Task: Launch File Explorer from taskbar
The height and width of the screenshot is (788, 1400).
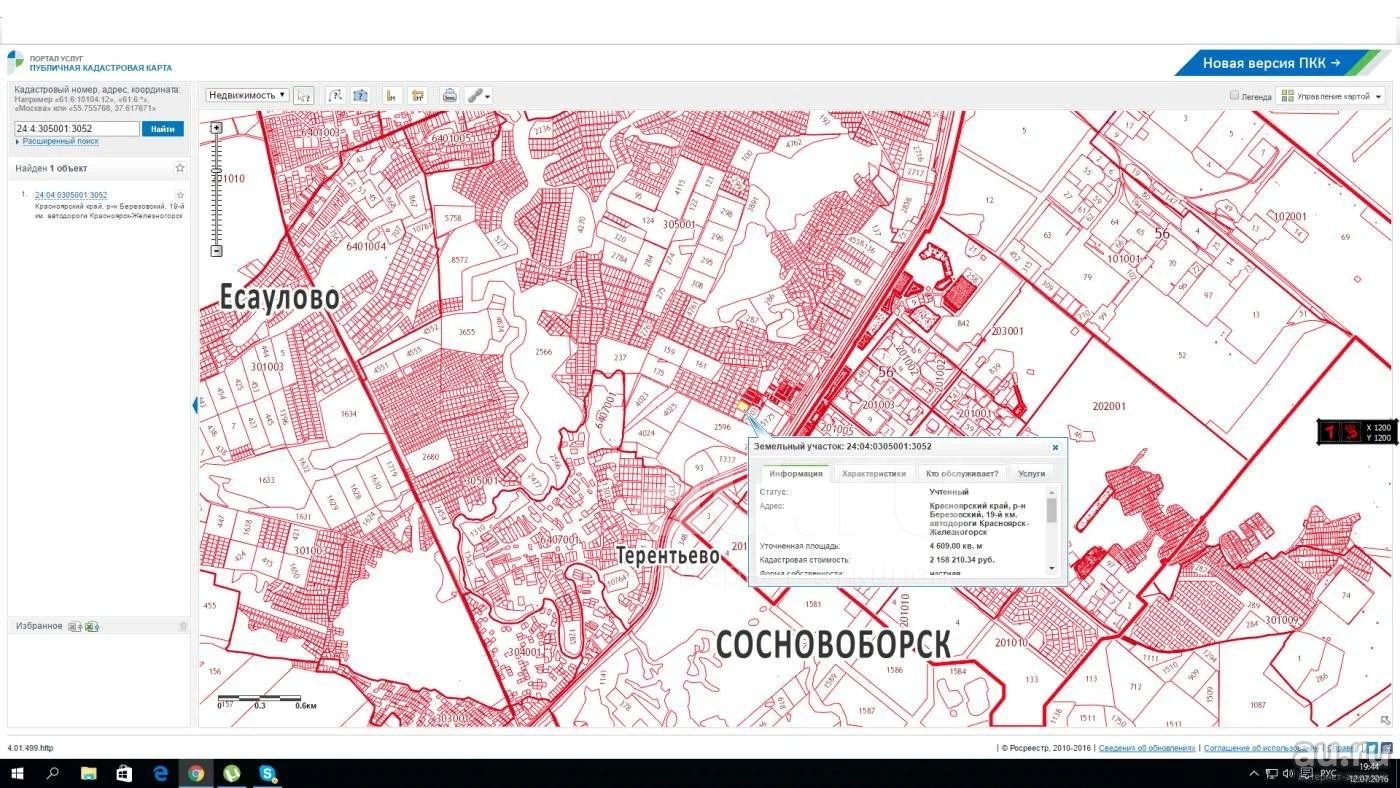Action: (x=88, y=773)
